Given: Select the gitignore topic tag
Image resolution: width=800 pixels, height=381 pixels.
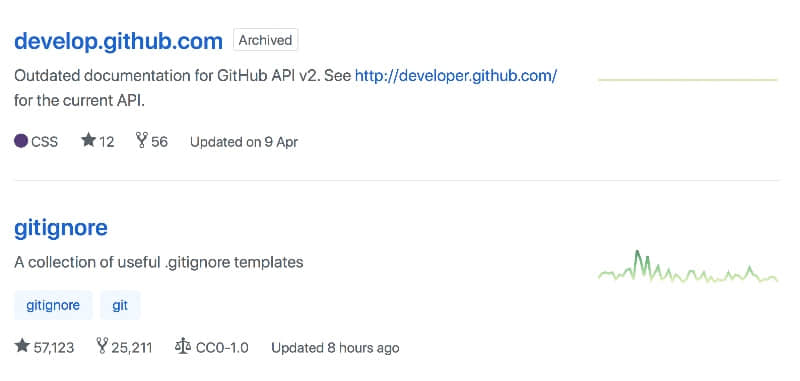Looking at the screenshot, I should click(x=53, y=306).
